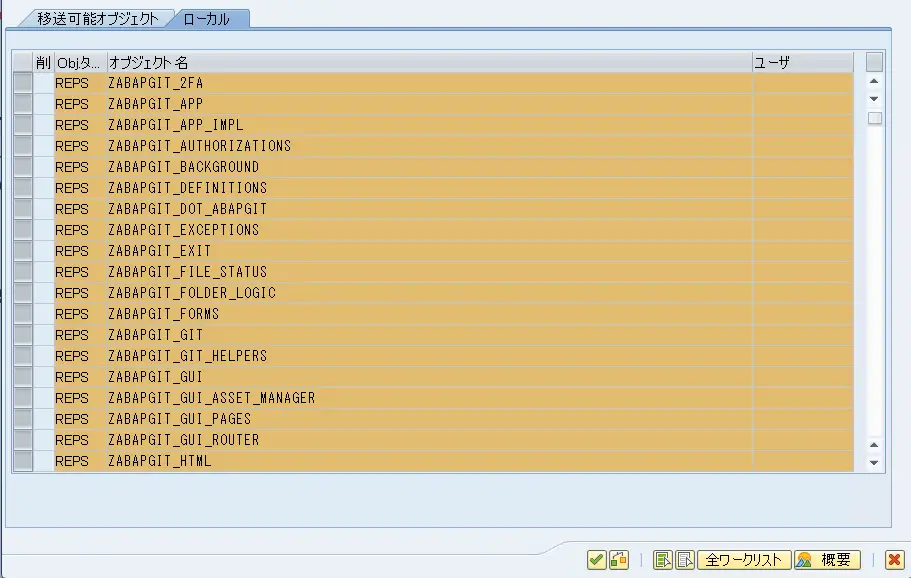Screen dimensions: 911x578
Task: Toggle row selector for ZABAPGIT_APP_IMPL
Action: coord(23,125)
